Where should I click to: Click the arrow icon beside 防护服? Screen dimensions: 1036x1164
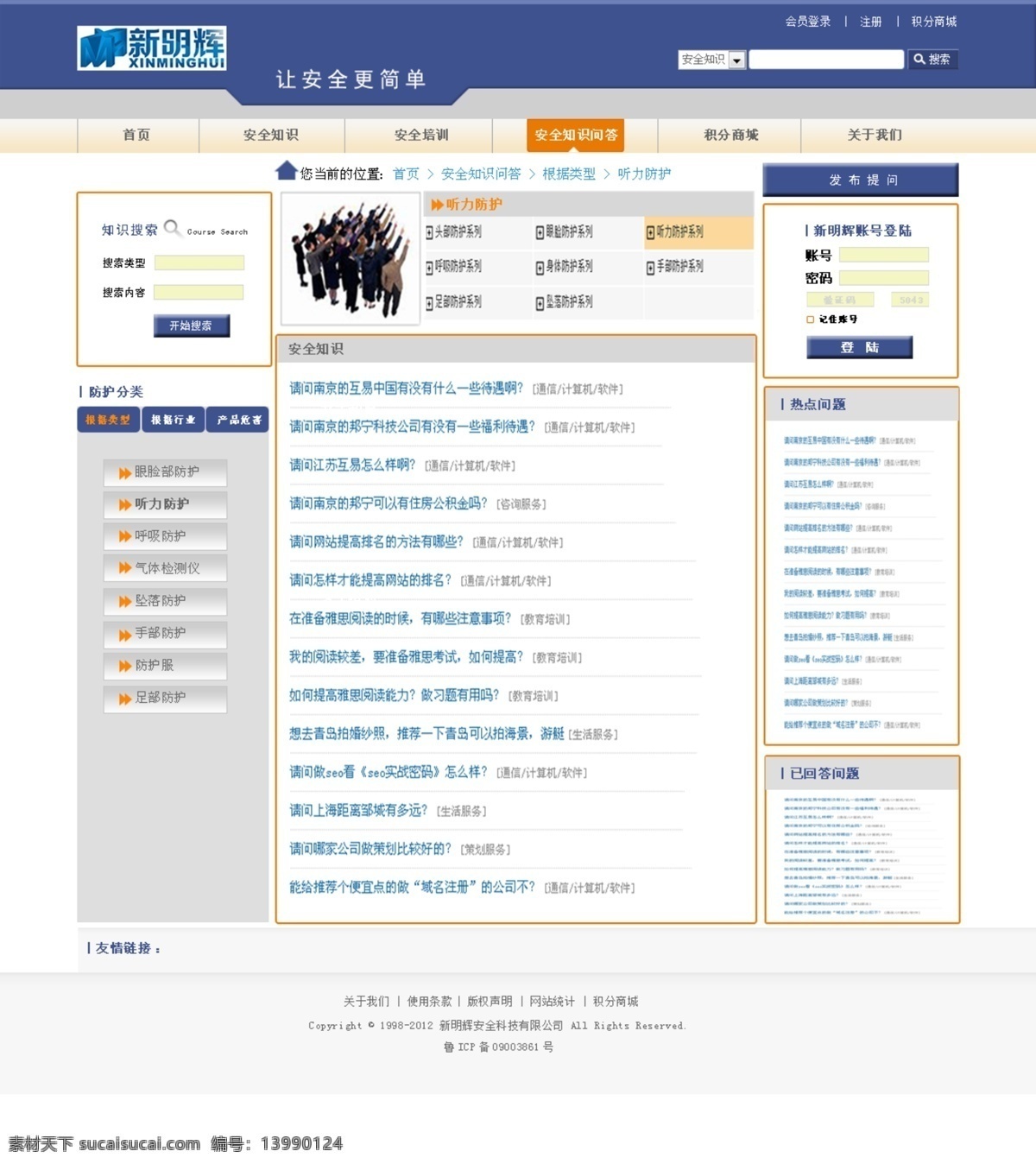(x=125, y=666)
